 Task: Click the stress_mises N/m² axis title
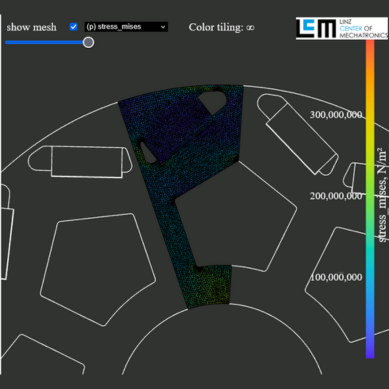383,195
